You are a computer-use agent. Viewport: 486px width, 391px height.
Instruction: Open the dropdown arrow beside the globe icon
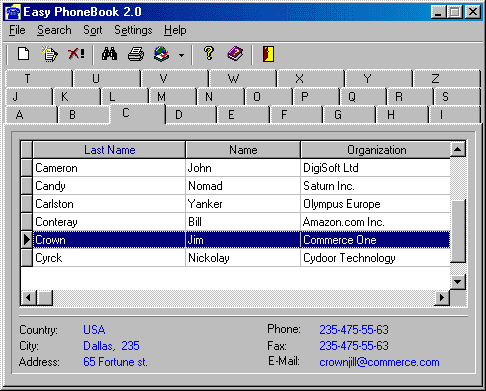(181, 55)
